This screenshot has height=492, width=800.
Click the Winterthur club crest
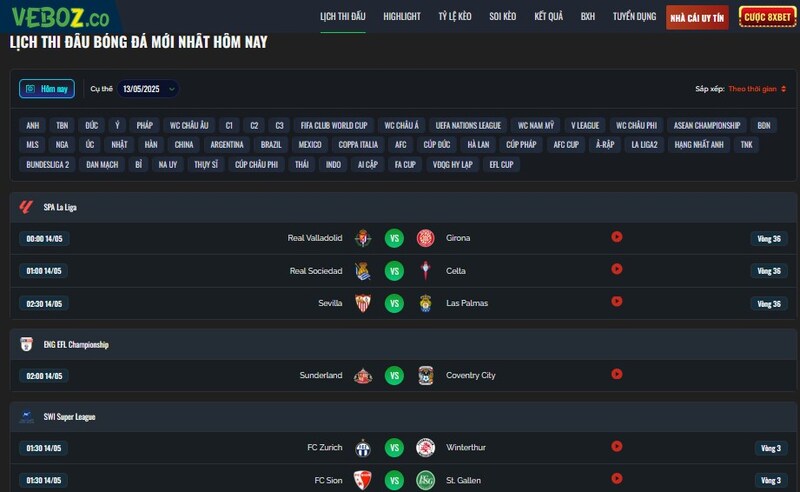[426, 448]
